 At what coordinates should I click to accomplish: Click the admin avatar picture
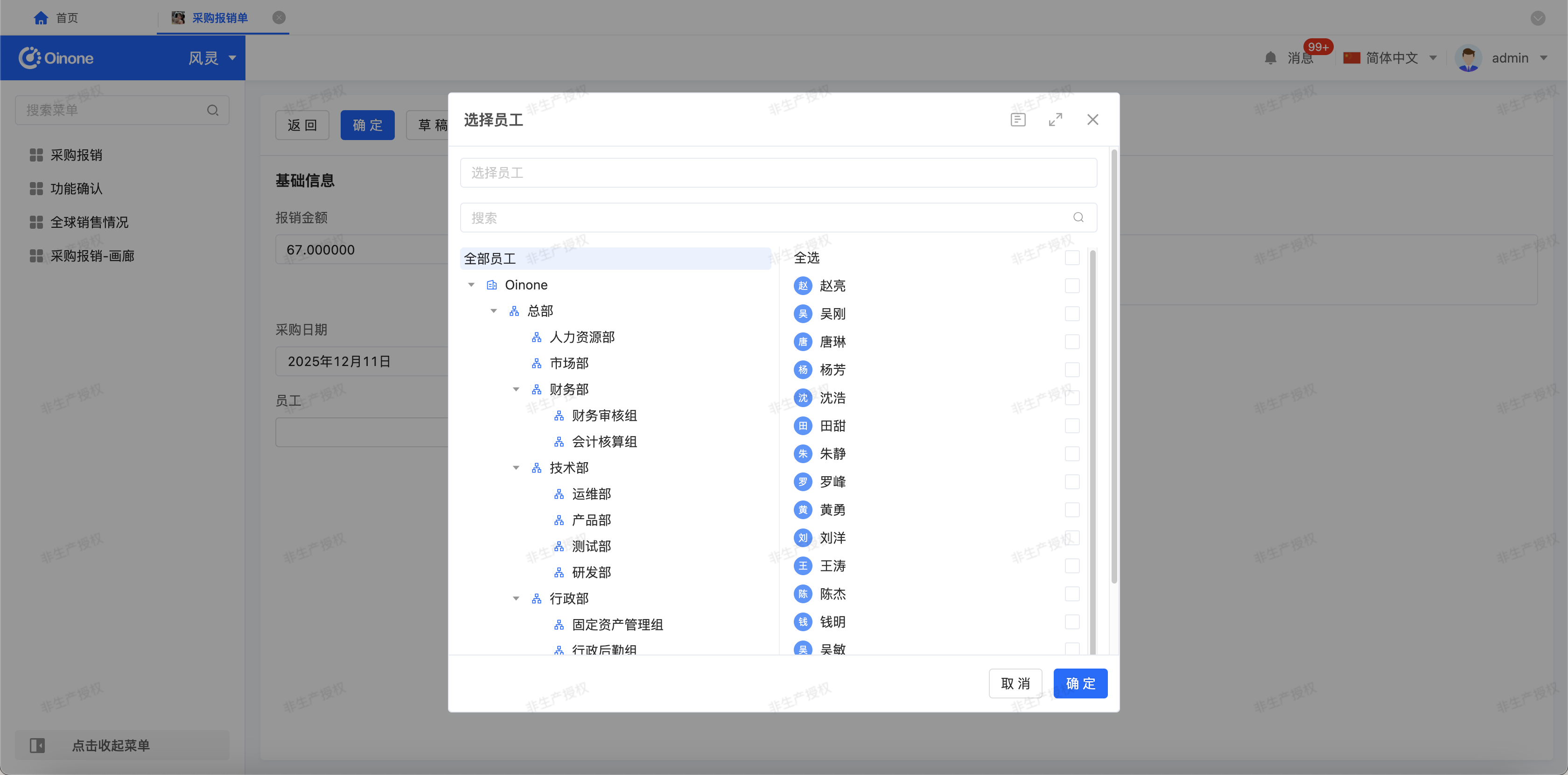tap(1468, 58)
